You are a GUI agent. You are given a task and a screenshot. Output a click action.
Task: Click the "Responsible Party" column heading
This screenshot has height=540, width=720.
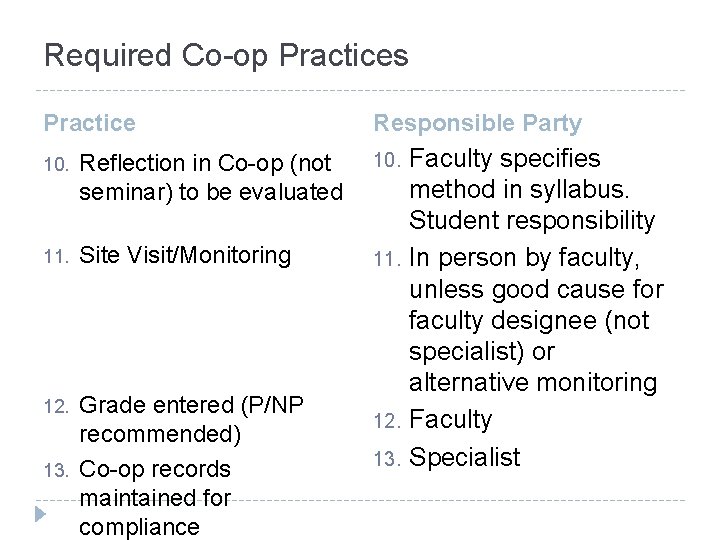477,123
